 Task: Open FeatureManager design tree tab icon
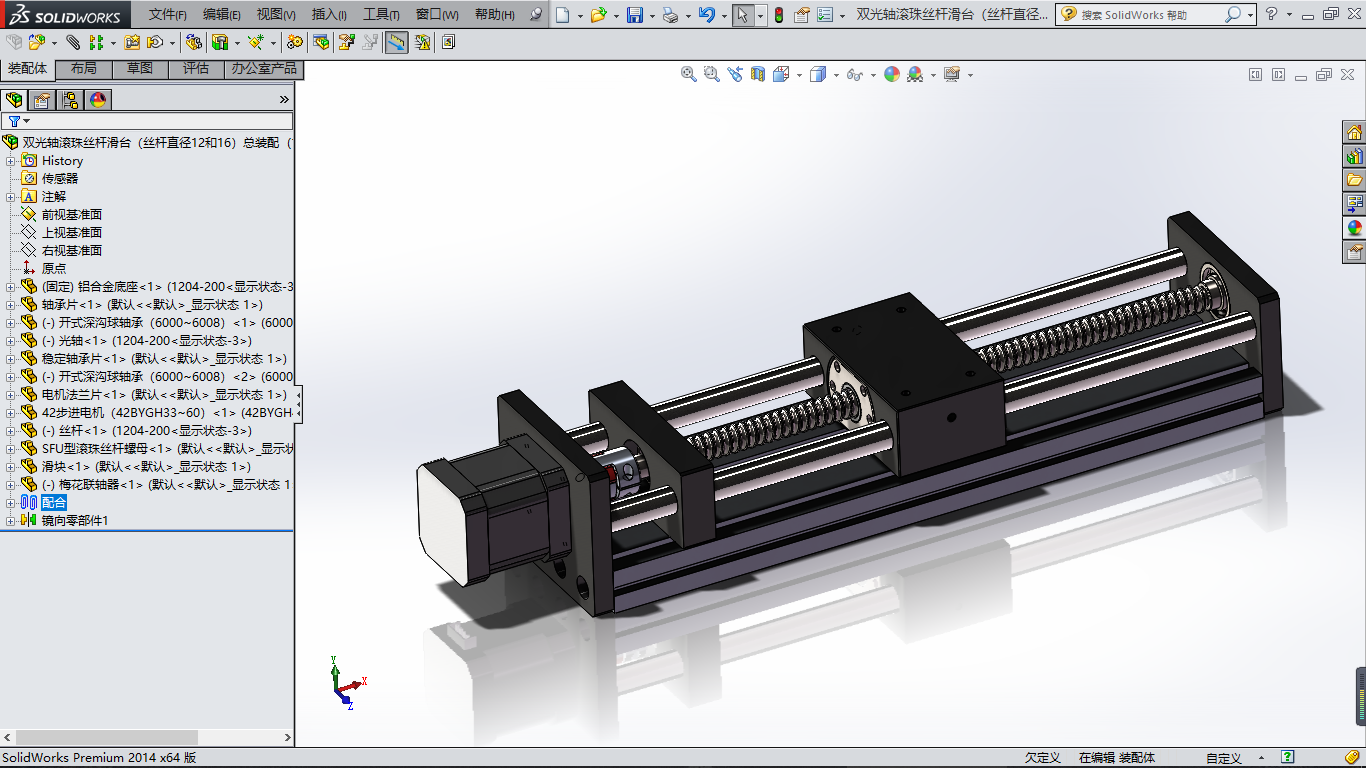tap(14, 99)
